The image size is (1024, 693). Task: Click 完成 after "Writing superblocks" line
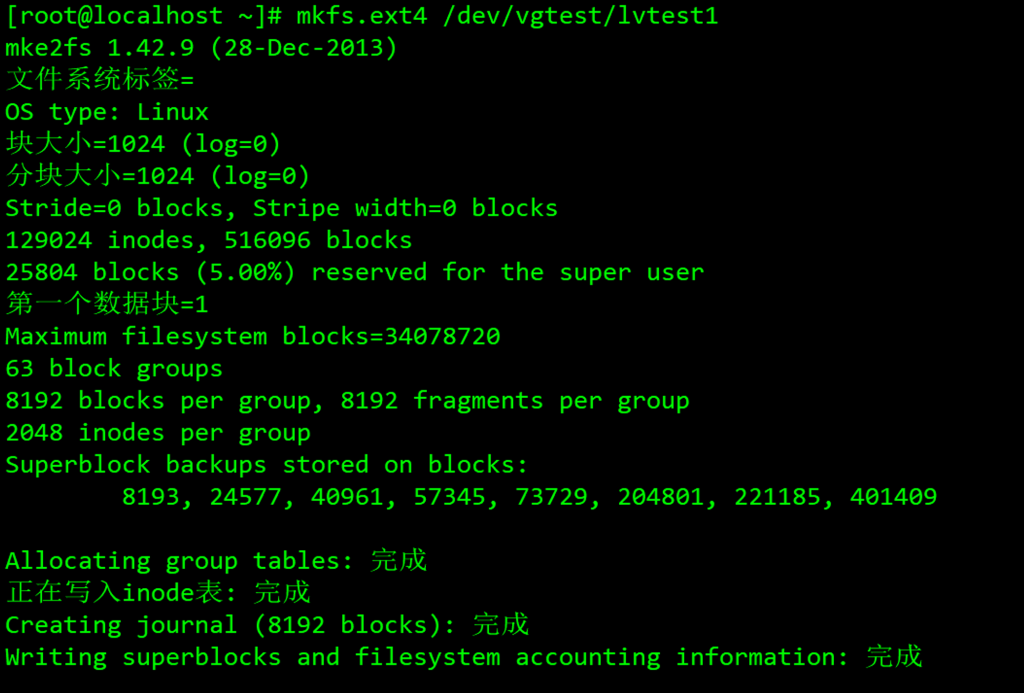(894, 657)
